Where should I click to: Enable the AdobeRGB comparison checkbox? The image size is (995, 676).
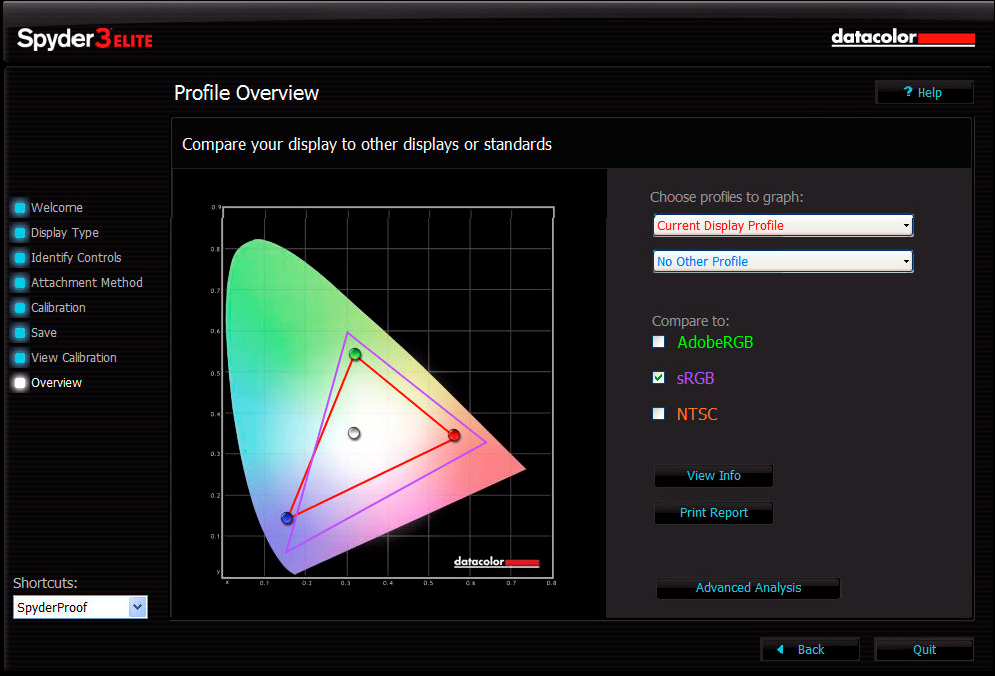(659, 342)
